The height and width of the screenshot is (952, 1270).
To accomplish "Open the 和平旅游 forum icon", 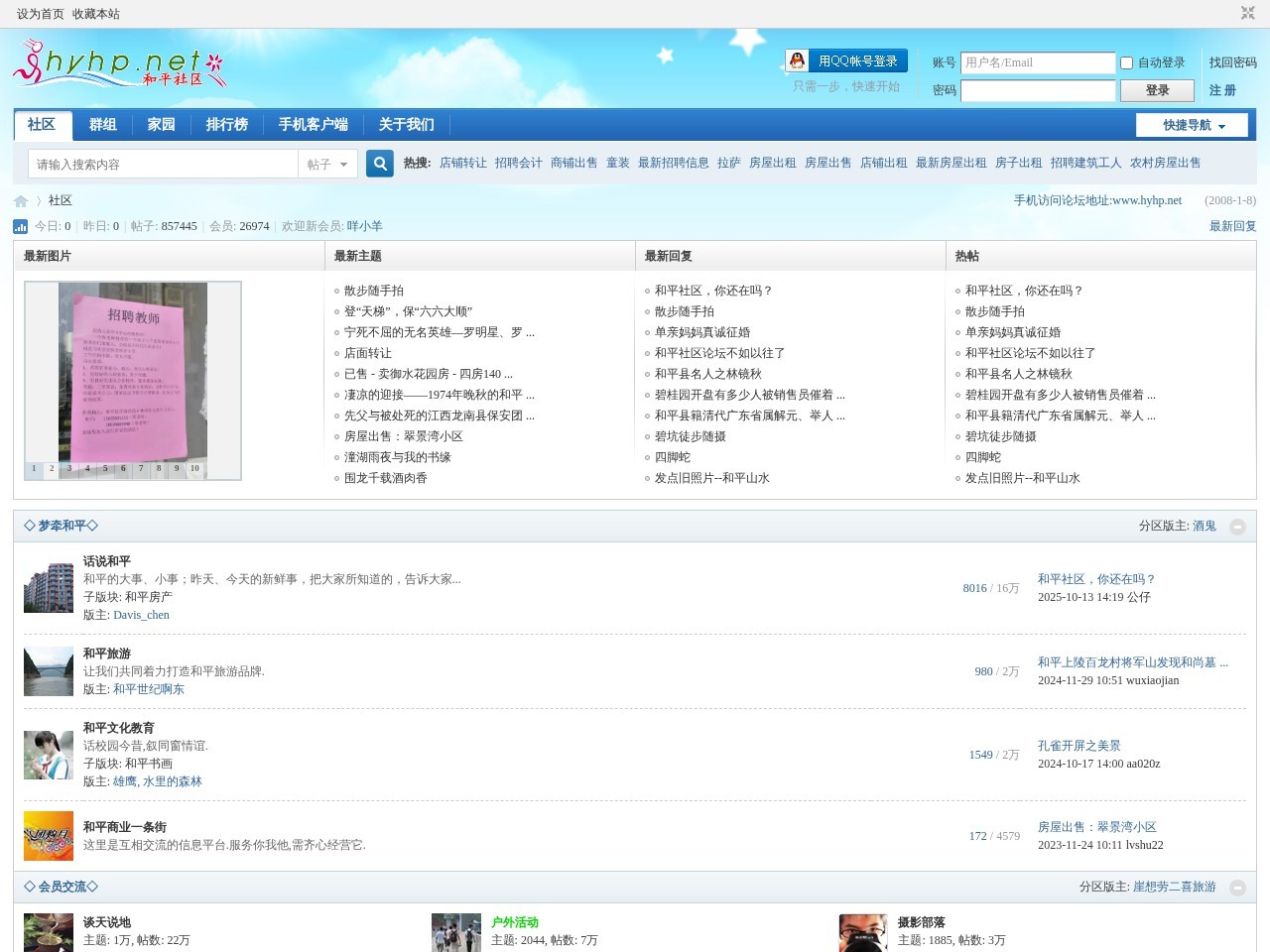I will (49, 671).
